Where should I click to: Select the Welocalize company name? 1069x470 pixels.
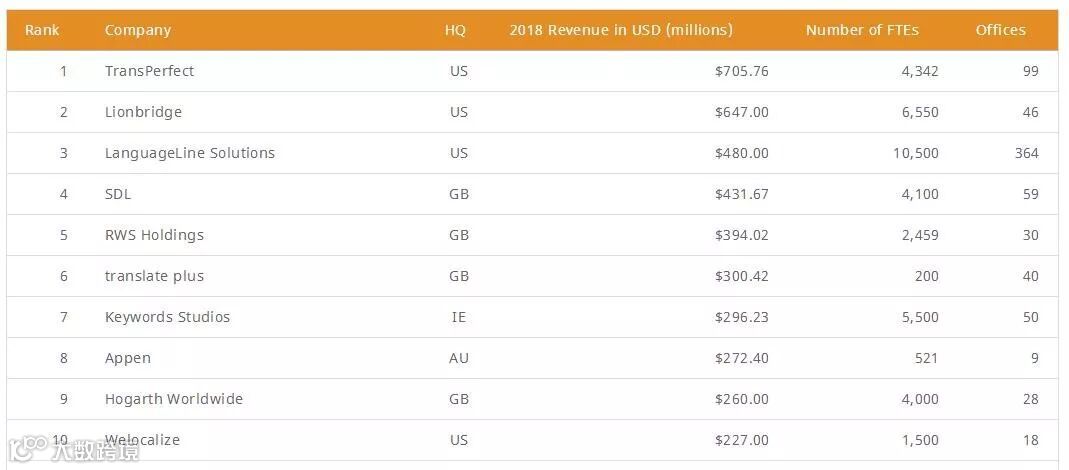tap(142, 440)
